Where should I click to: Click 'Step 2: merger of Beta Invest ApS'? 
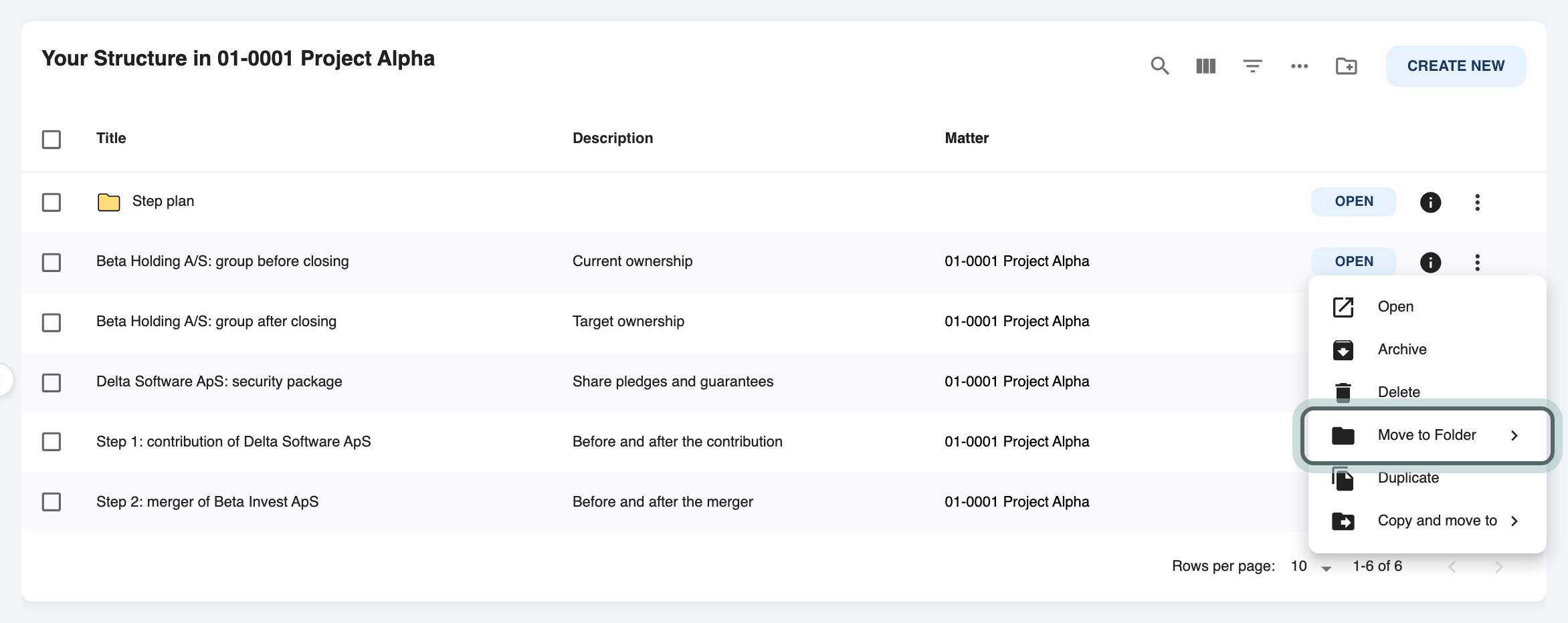coord(207,502)
